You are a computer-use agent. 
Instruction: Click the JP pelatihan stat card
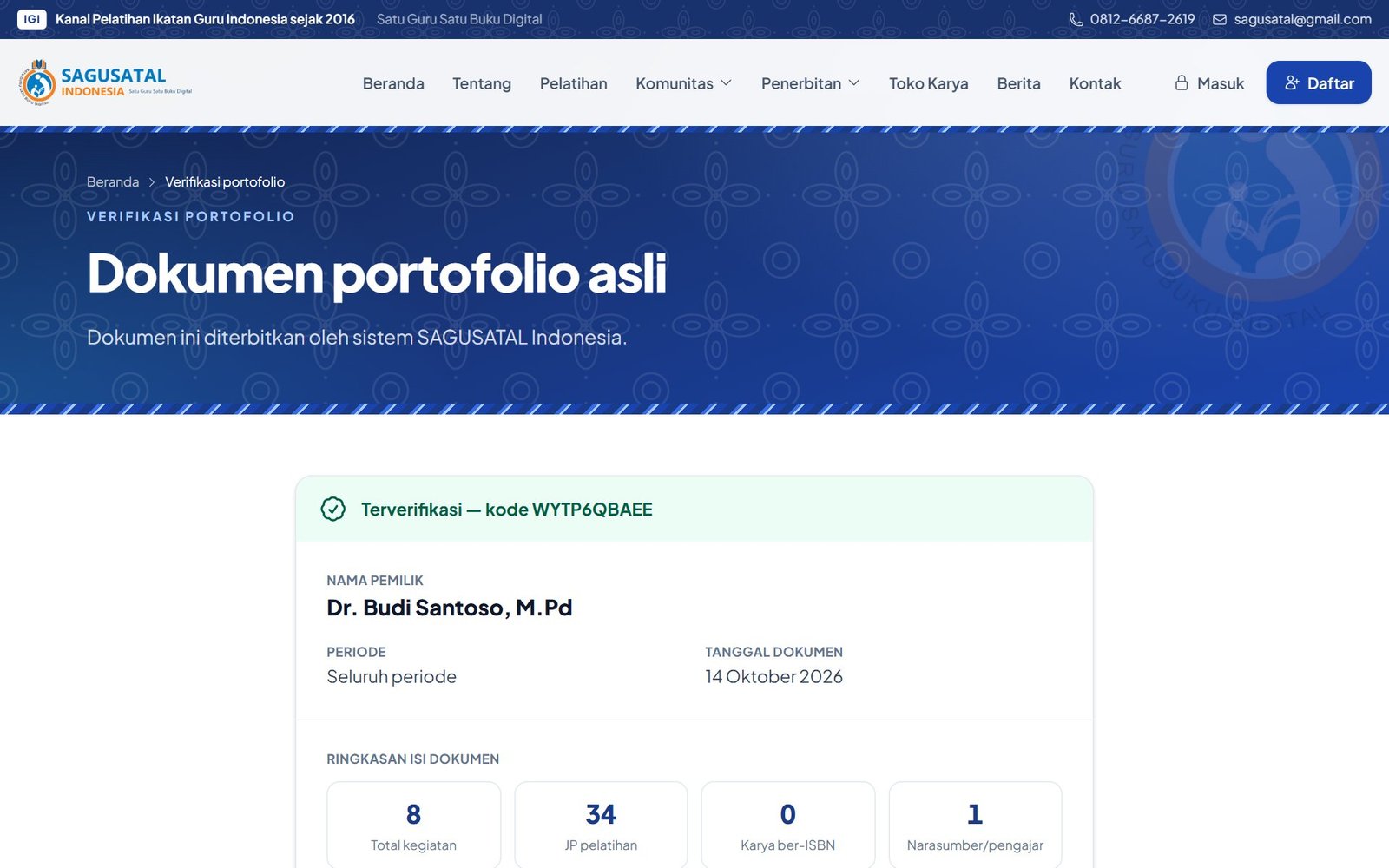point(601,825)
